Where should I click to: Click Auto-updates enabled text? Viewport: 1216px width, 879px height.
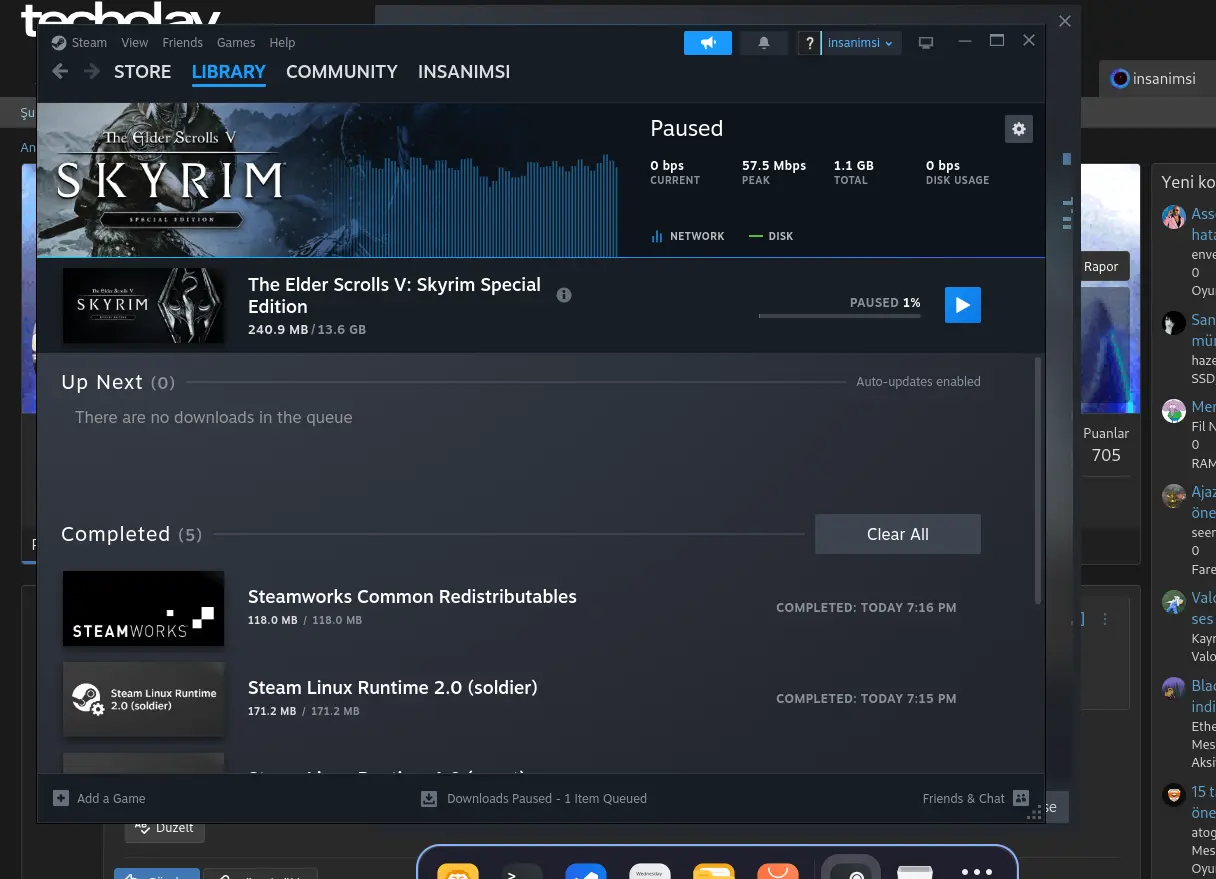(918, 382)
